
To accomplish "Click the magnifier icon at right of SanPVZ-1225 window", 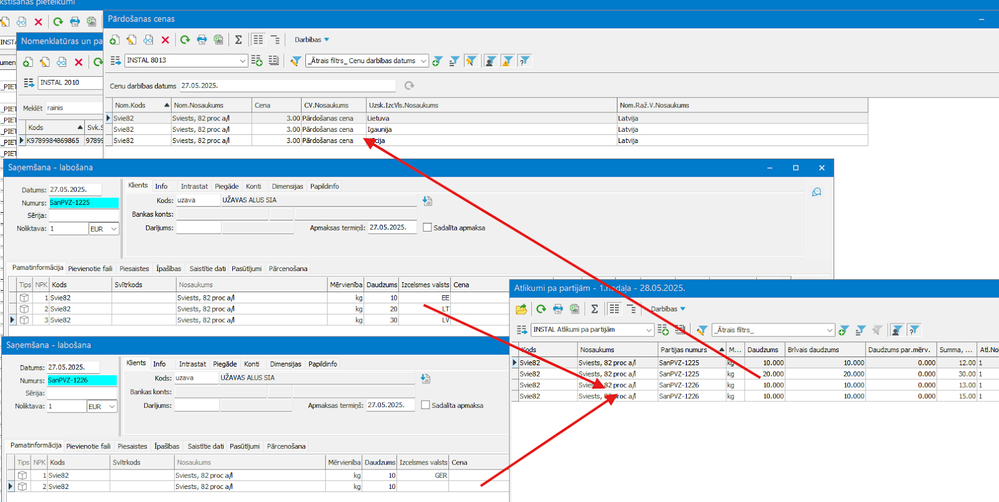I will point(817,191).
